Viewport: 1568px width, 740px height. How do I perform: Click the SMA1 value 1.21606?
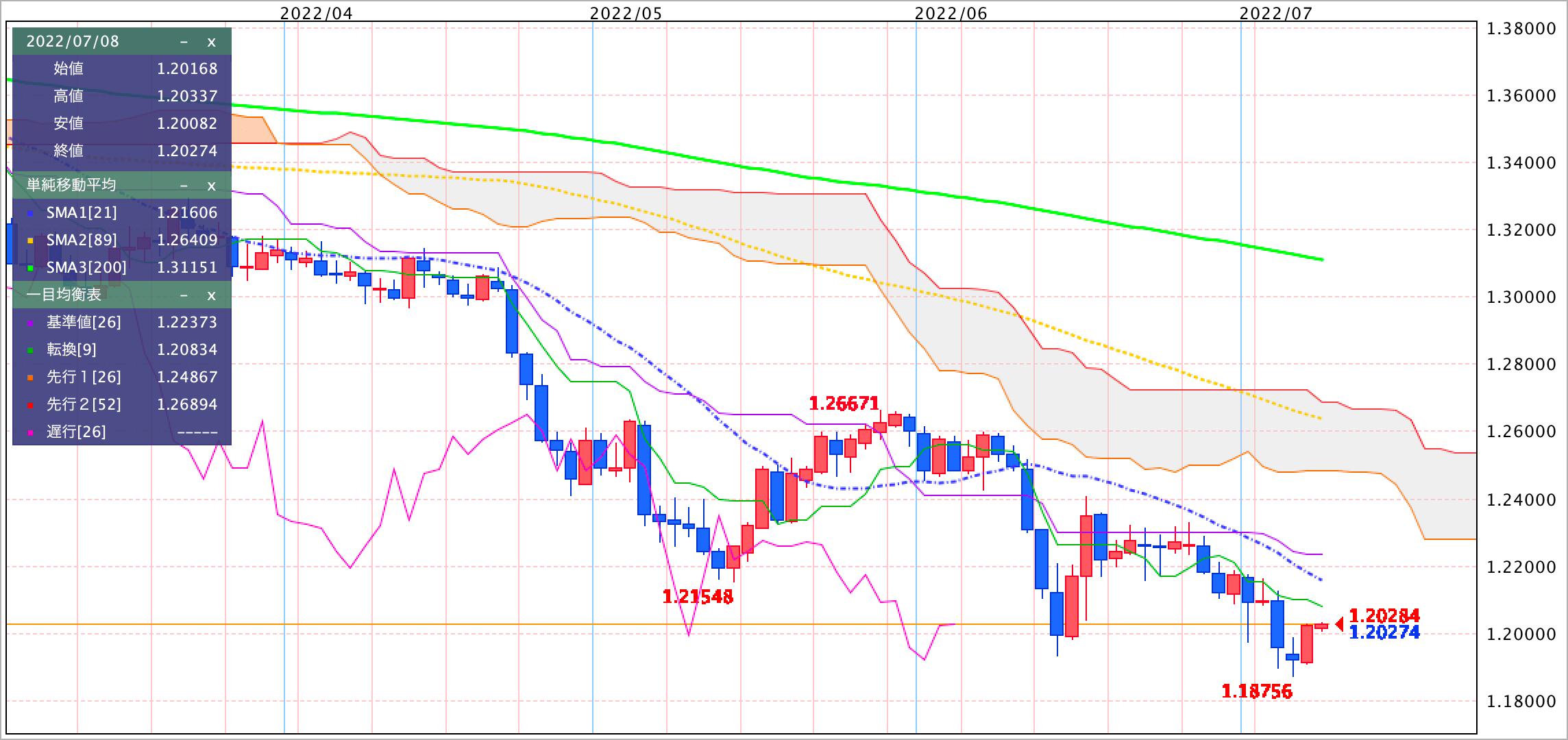click(x=187, y=212)
